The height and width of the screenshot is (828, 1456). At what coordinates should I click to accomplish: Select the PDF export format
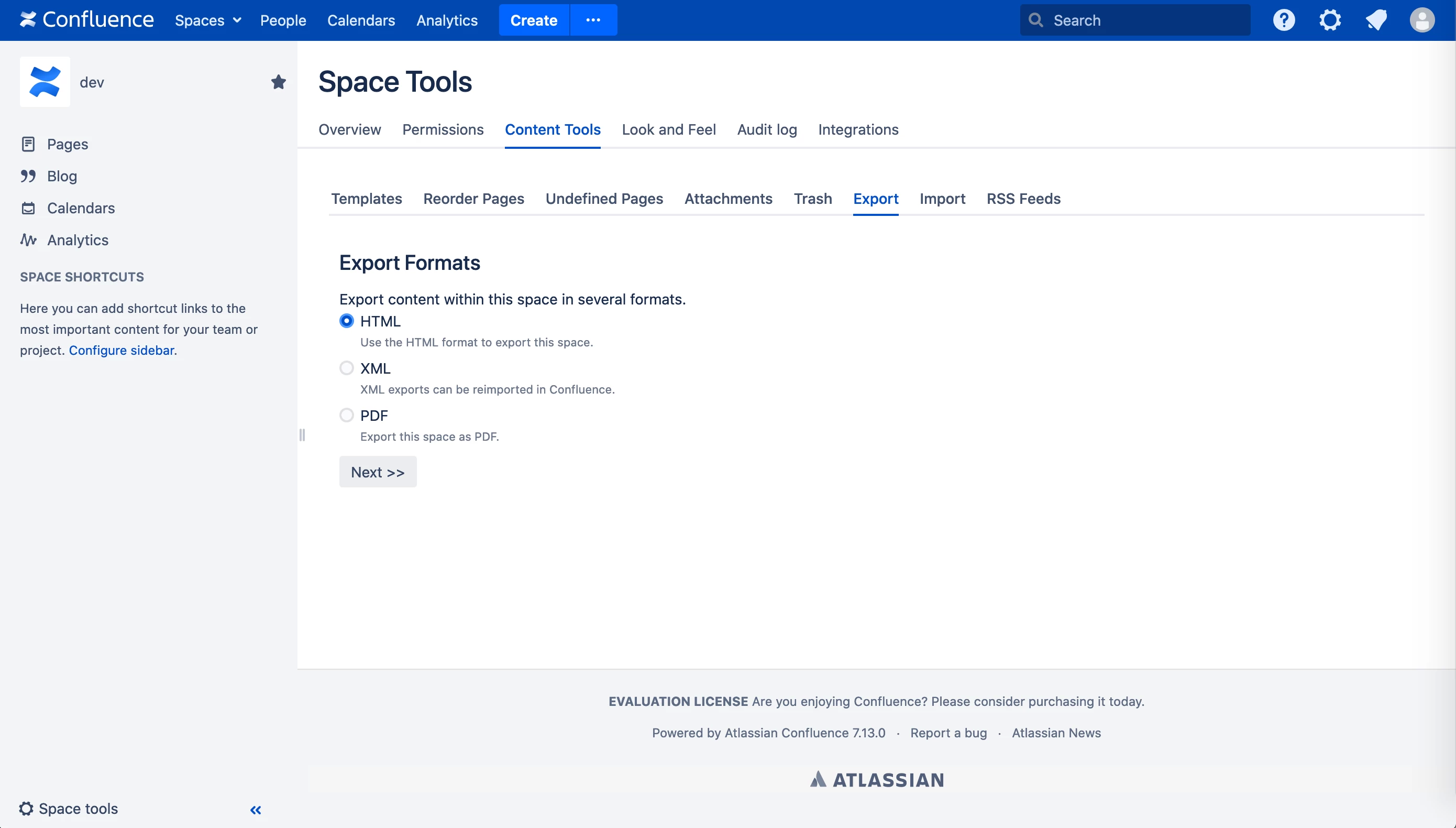pyautogui.click(x=346, y=415)
